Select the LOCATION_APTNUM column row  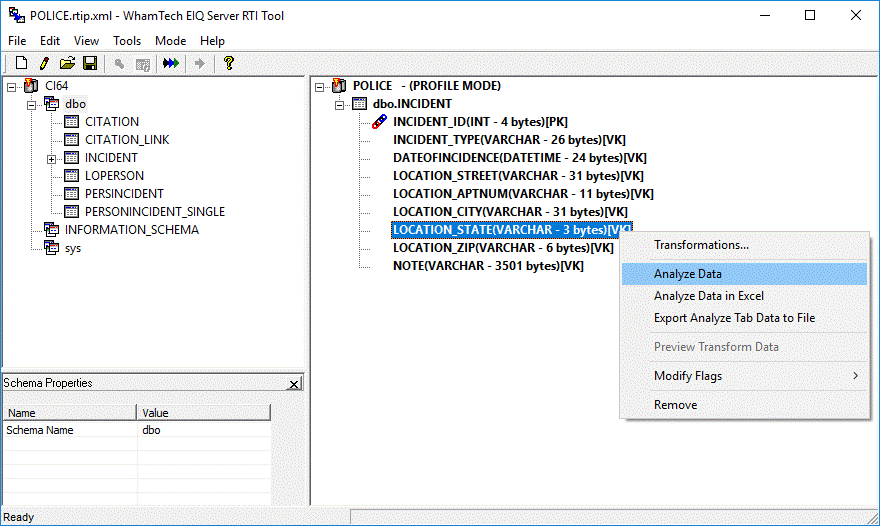pos(523,194)
